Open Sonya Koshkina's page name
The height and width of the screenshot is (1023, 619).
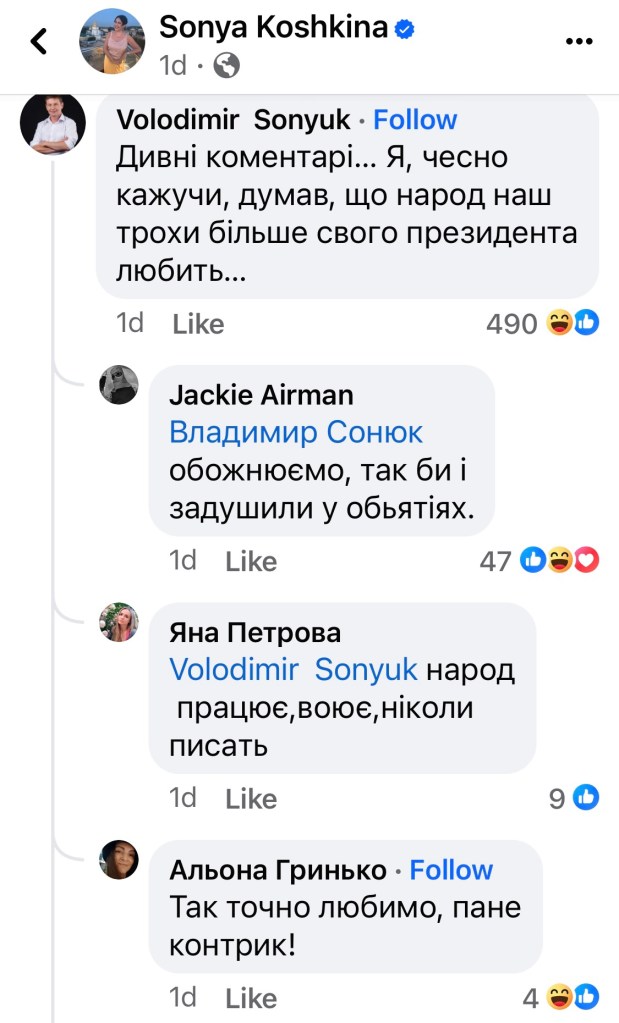click(272, 29)
